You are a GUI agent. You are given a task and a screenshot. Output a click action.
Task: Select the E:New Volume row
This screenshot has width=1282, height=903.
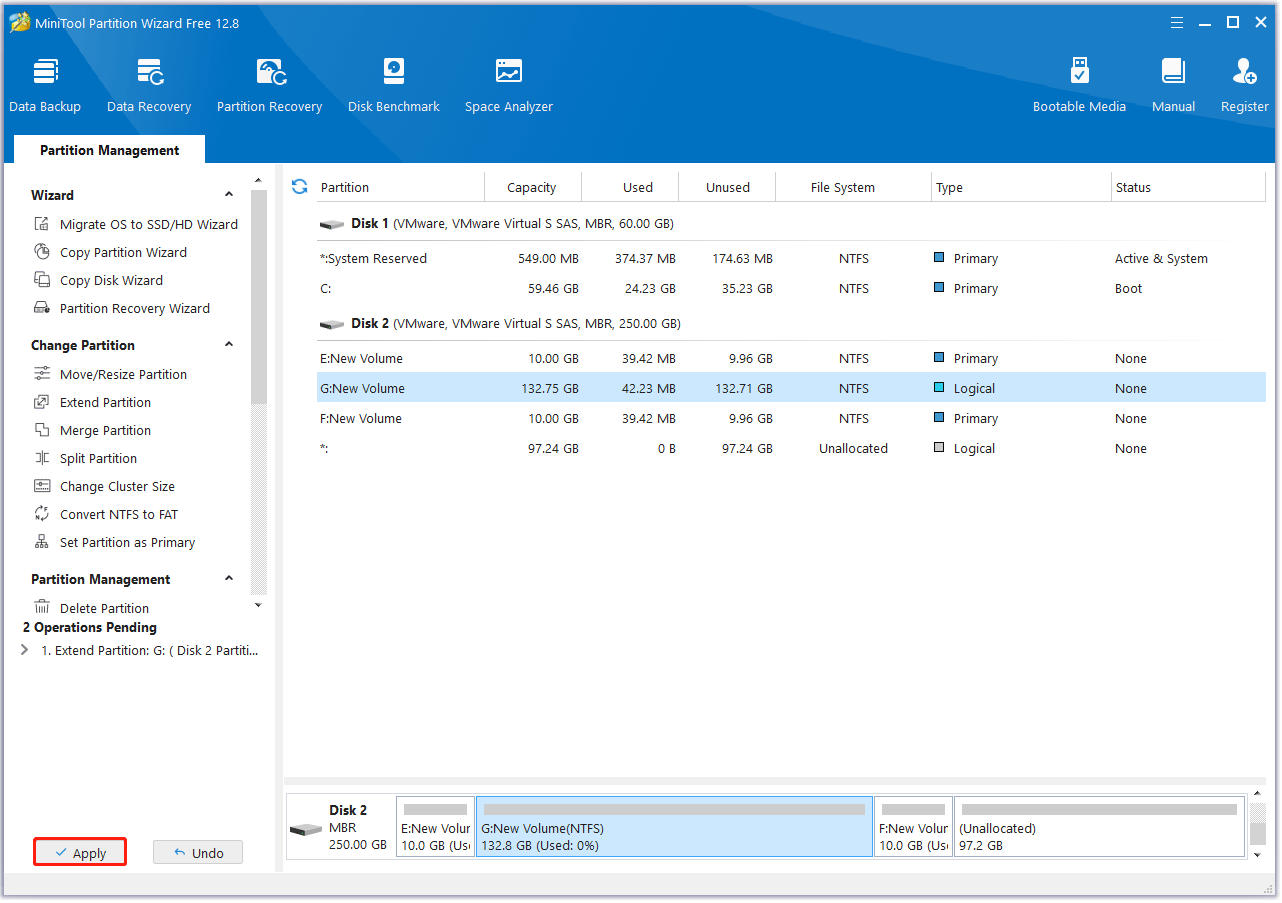(791, 358)
